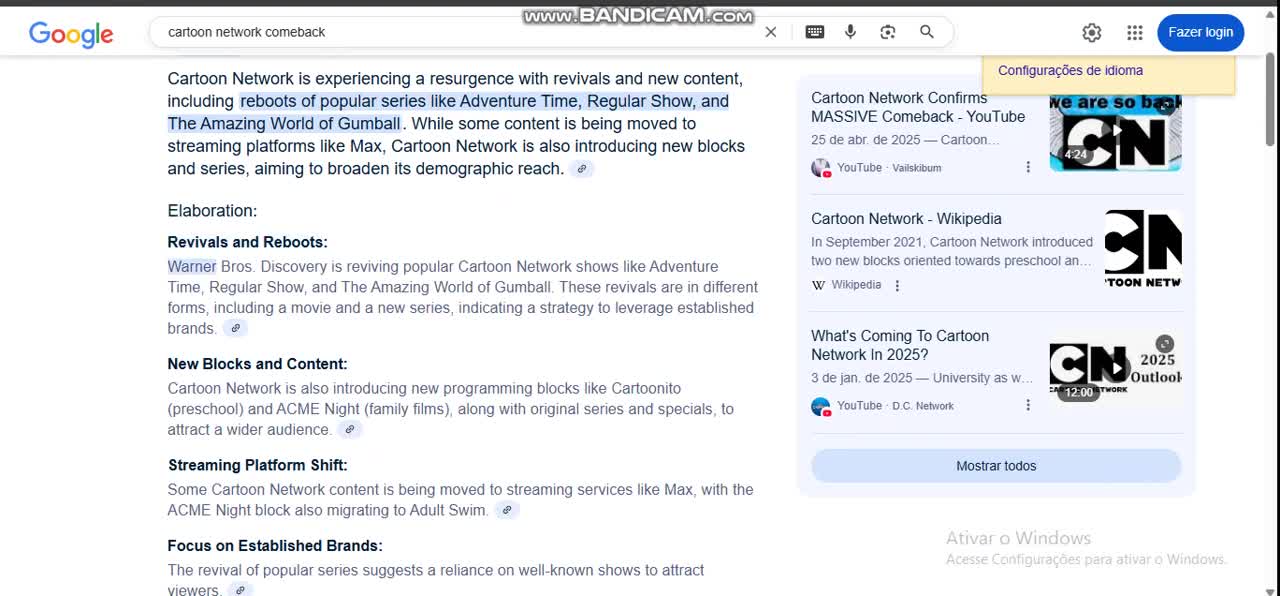1280x596 pixels.
Task: Click the highlighted text 'The Amazing World of Gumball'
Action: point(284,124)
